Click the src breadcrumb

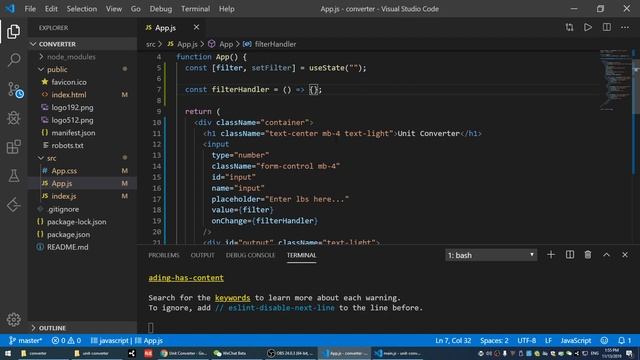151,44
